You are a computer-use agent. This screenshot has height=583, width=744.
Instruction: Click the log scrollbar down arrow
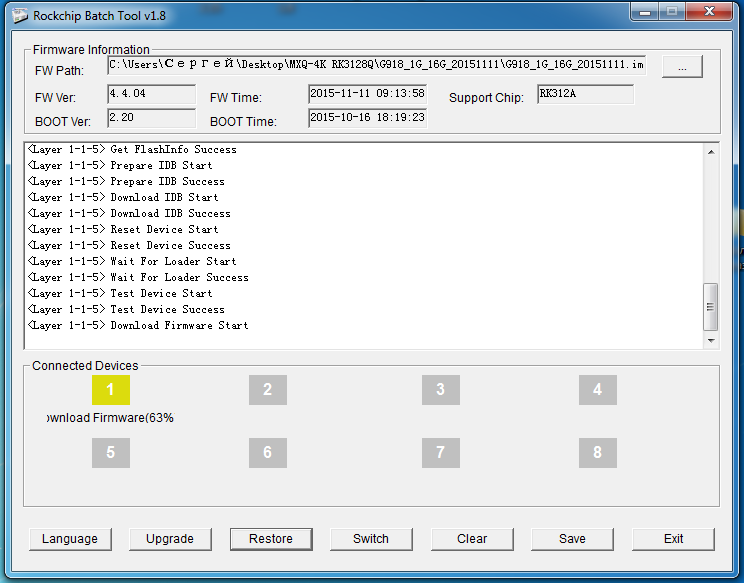click(711, 341)
